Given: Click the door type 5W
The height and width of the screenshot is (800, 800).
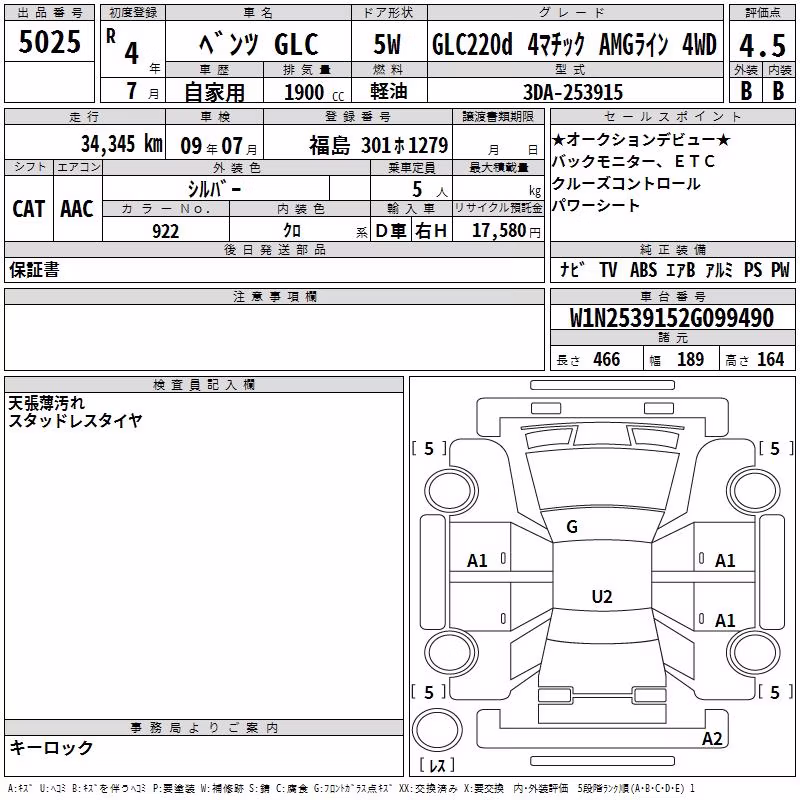Looking at the screenshot, I should [x=387, y=44].
